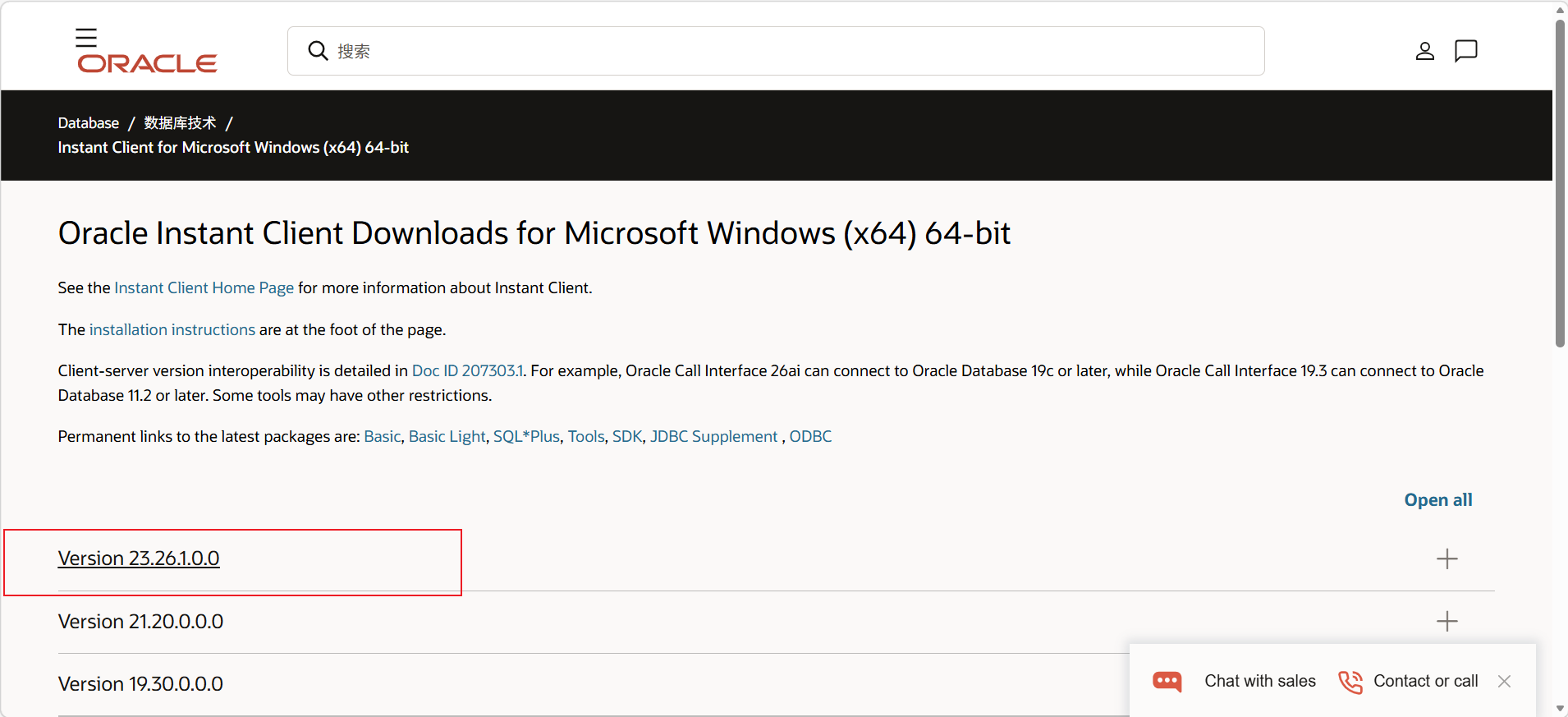This screenshot has height=717, width=1568.
Task: Open the JDBC Supplement package link
Action: coord(714,437)
